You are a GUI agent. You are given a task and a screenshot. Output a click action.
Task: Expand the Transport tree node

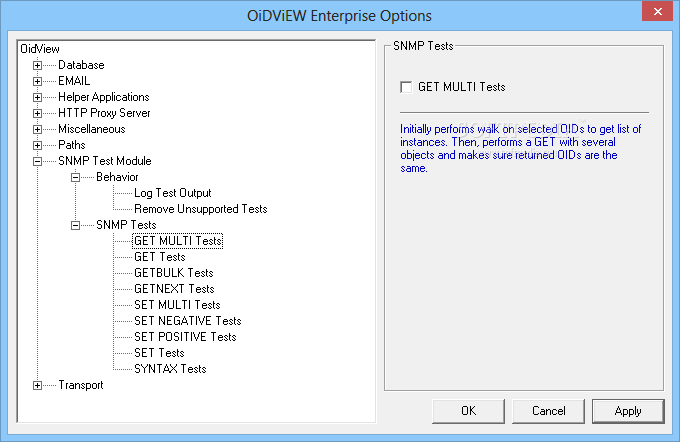coord(38,386)
